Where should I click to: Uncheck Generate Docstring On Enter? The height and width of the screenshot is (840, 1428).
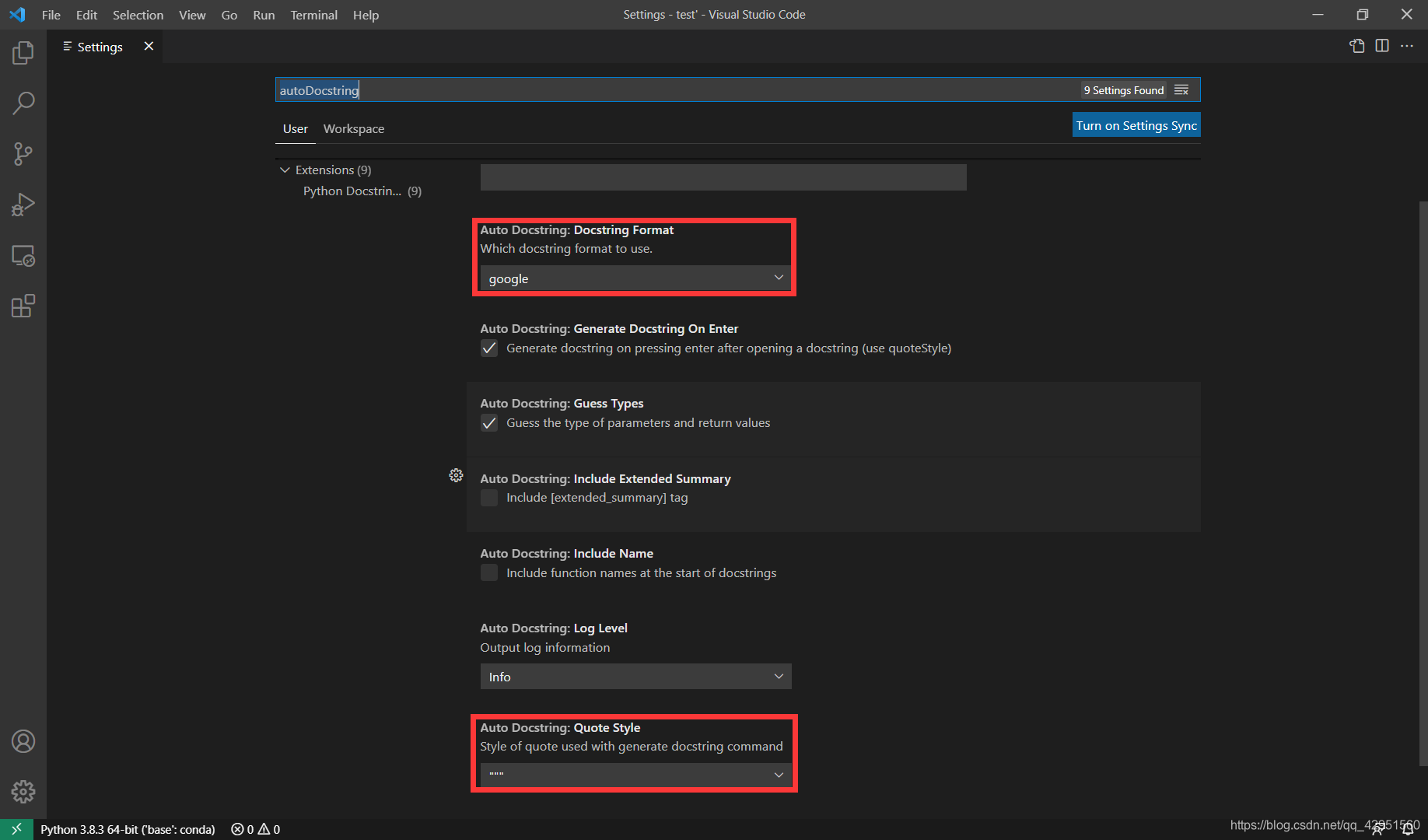pyautogui.click(x=488, y=348)
